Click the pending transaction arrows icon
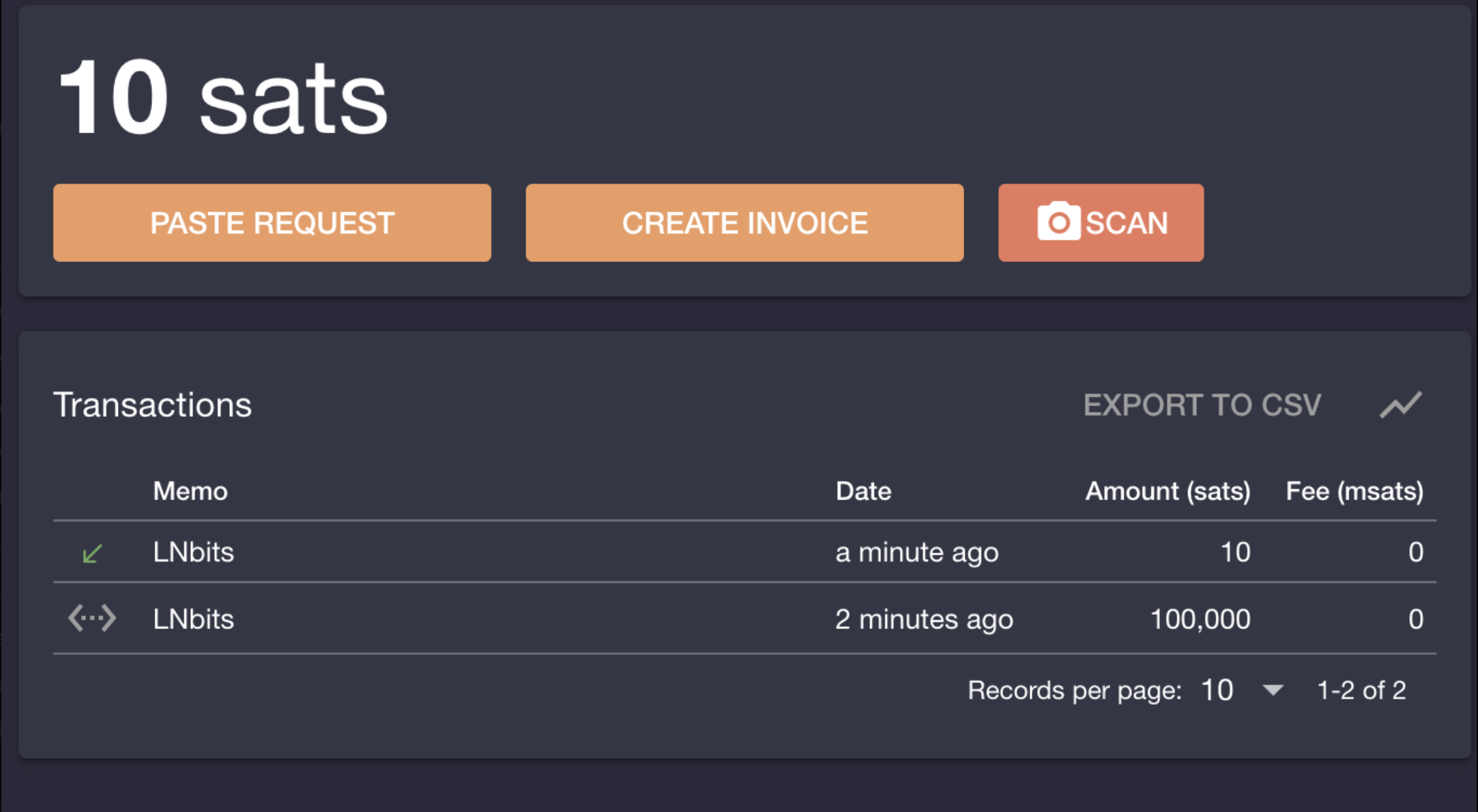 tap(92, 619)
